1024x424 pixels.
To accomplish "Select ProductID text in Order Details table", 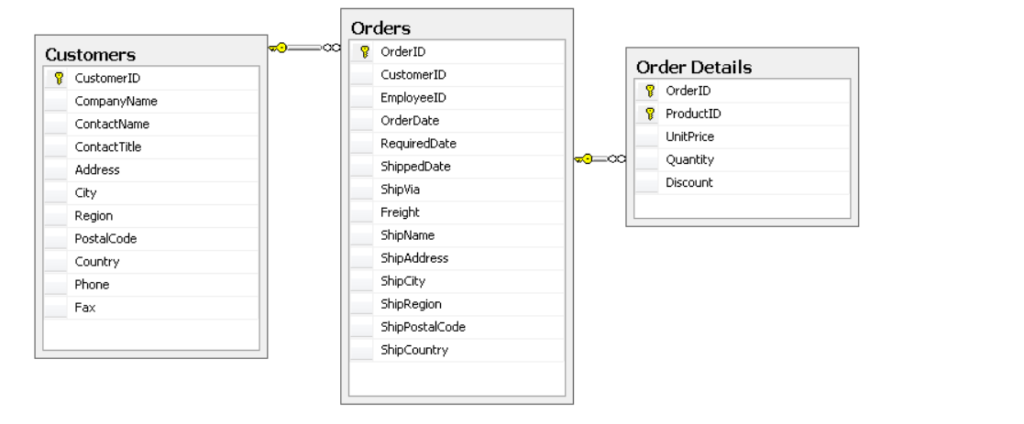I will (x=693, y=114).
